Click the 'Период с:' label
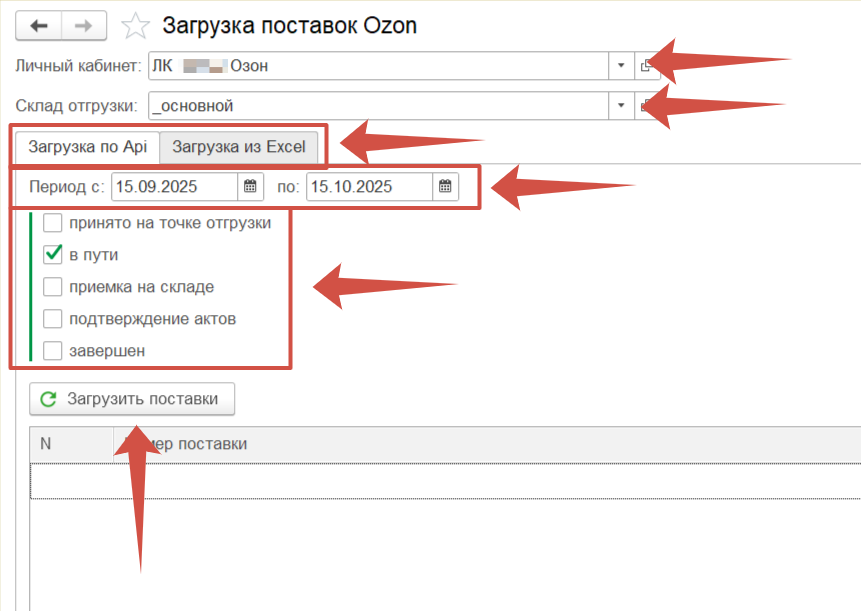867x611 pixels. click(x=66, y=187)
